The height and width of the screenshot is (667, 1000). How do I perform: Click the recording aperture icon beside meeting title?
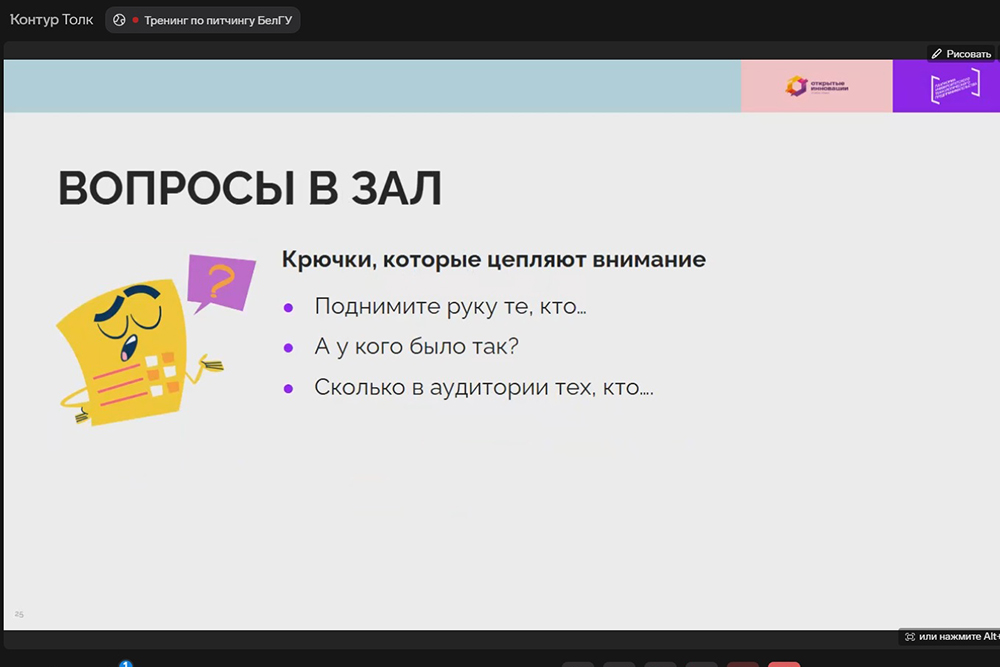pyautogui.click(x=119, y=20)
